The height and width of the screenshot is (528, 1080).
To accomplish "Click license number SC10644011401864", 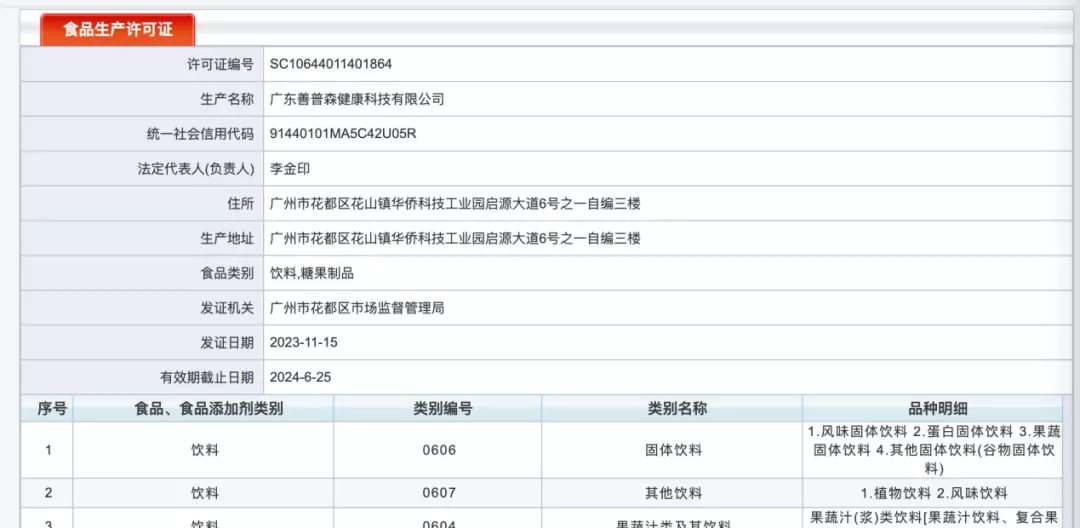I will (x=331, y=65).
